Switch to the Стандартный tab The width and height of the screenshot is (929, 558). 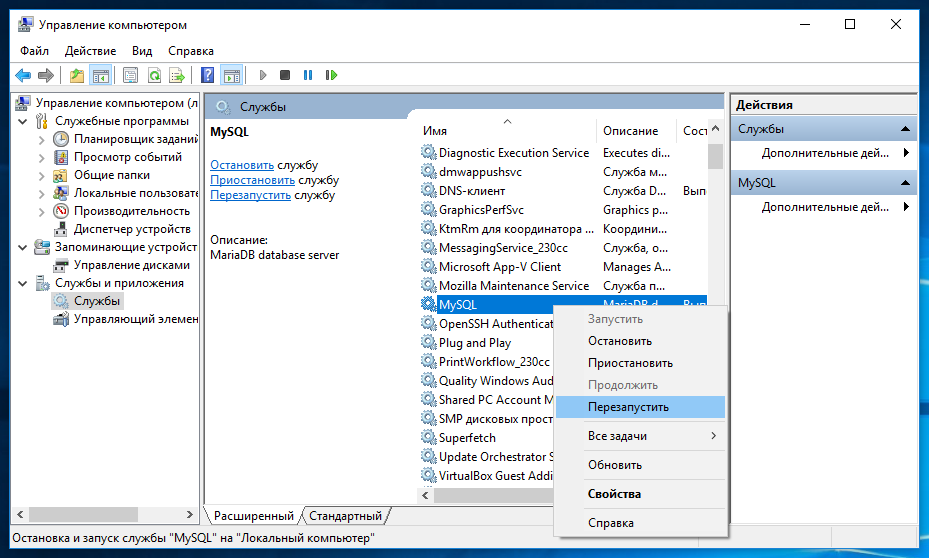tap(345, 516)
